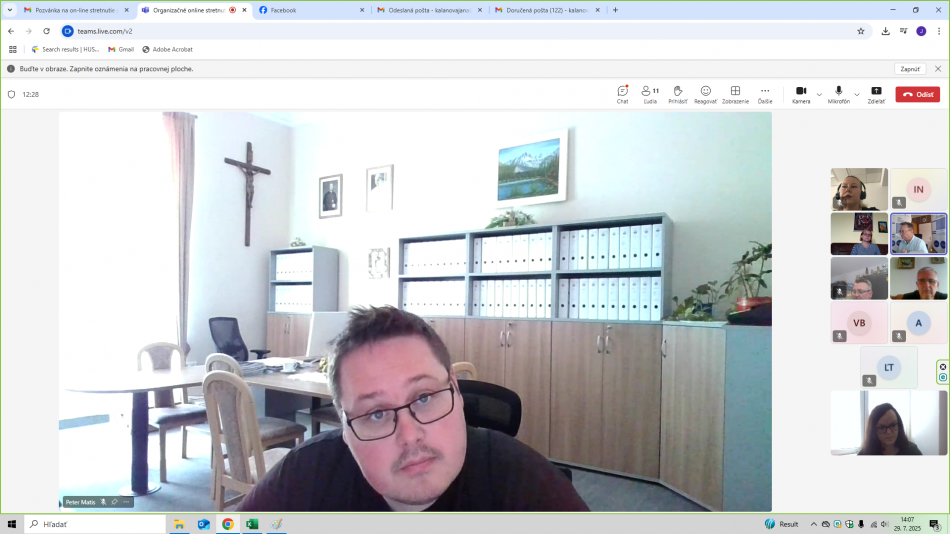Select the LT participant tile
This screenshot has height=534, width=950.
pos(889,367)
